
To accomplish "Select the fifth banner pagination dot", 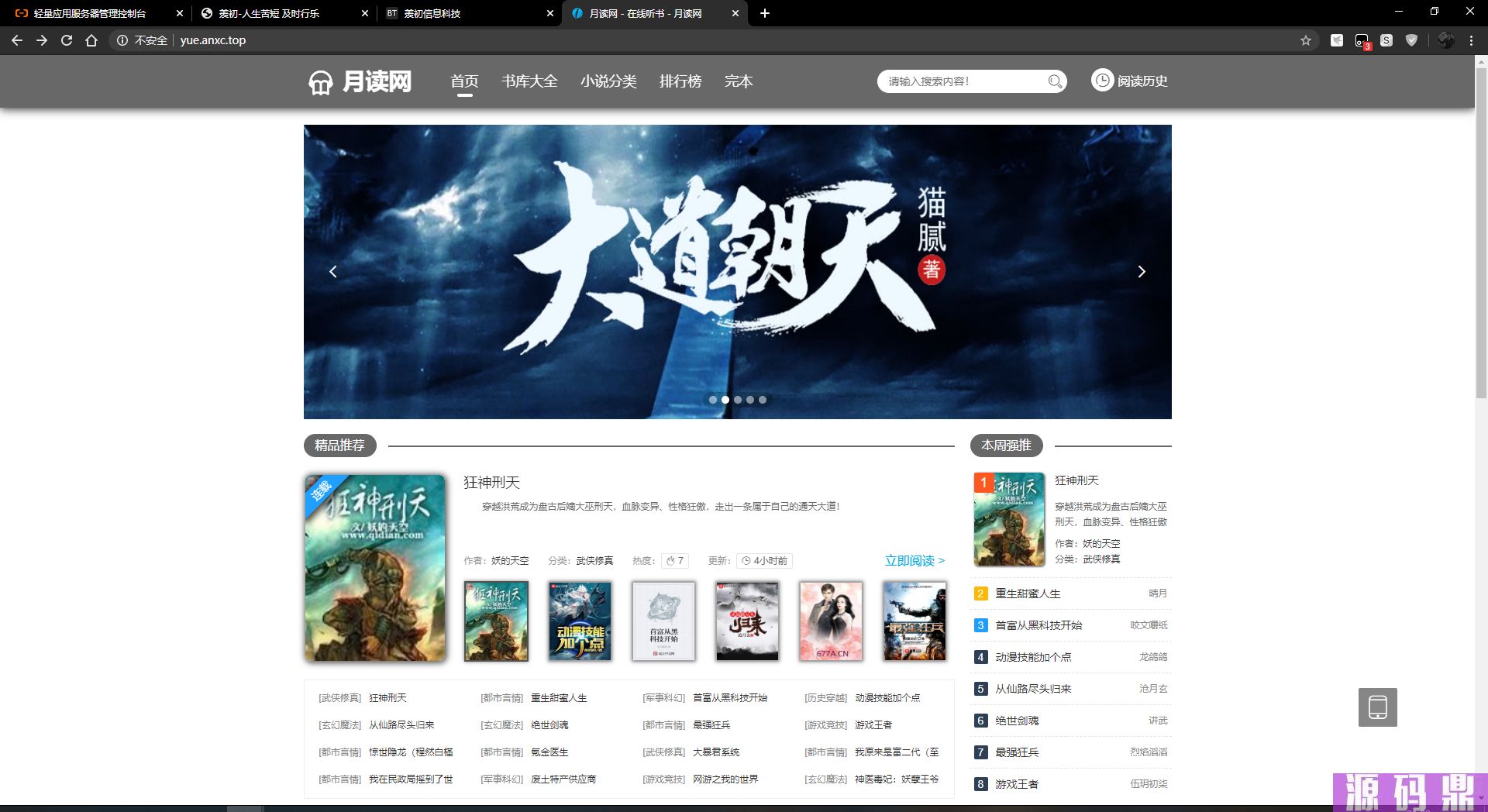I will click(x=763, y=400).
